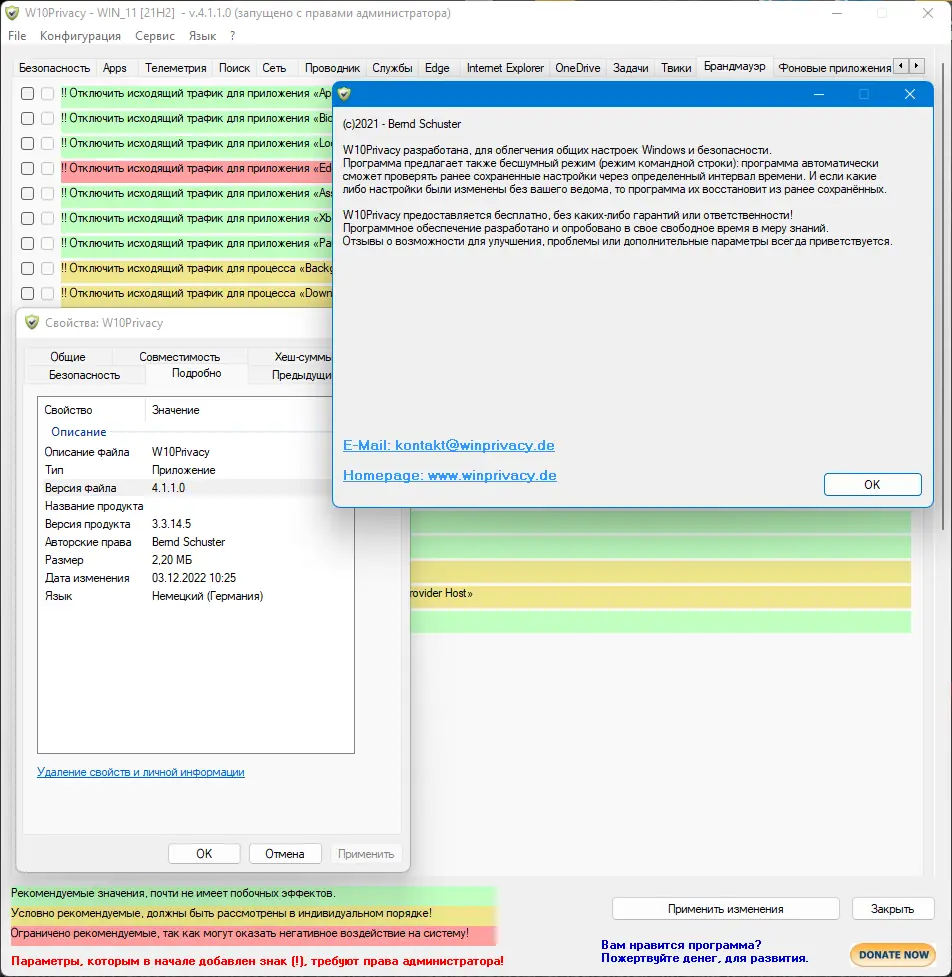Screen dimensions: 952x977
Task: Close the About dialog with the X
Action: (x=910, y=94)
